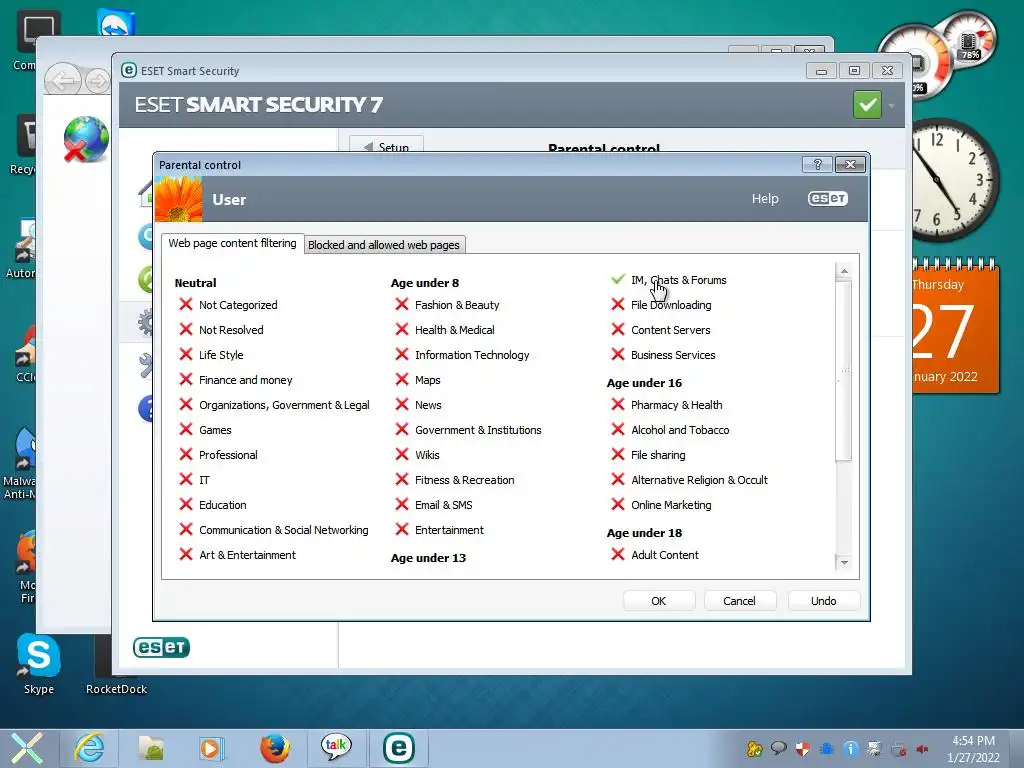Image resolution: width=1024 pixels, height=768 pixels.
Task: Click the Age under 16 heading
Action: [644, 383]
